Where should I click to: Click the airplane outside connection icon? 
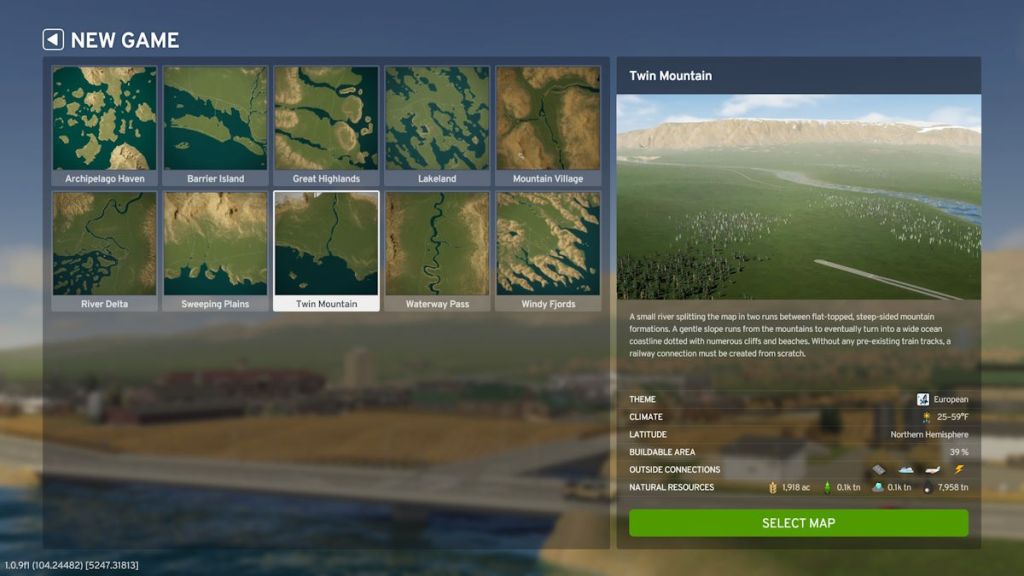coord(931,468)
